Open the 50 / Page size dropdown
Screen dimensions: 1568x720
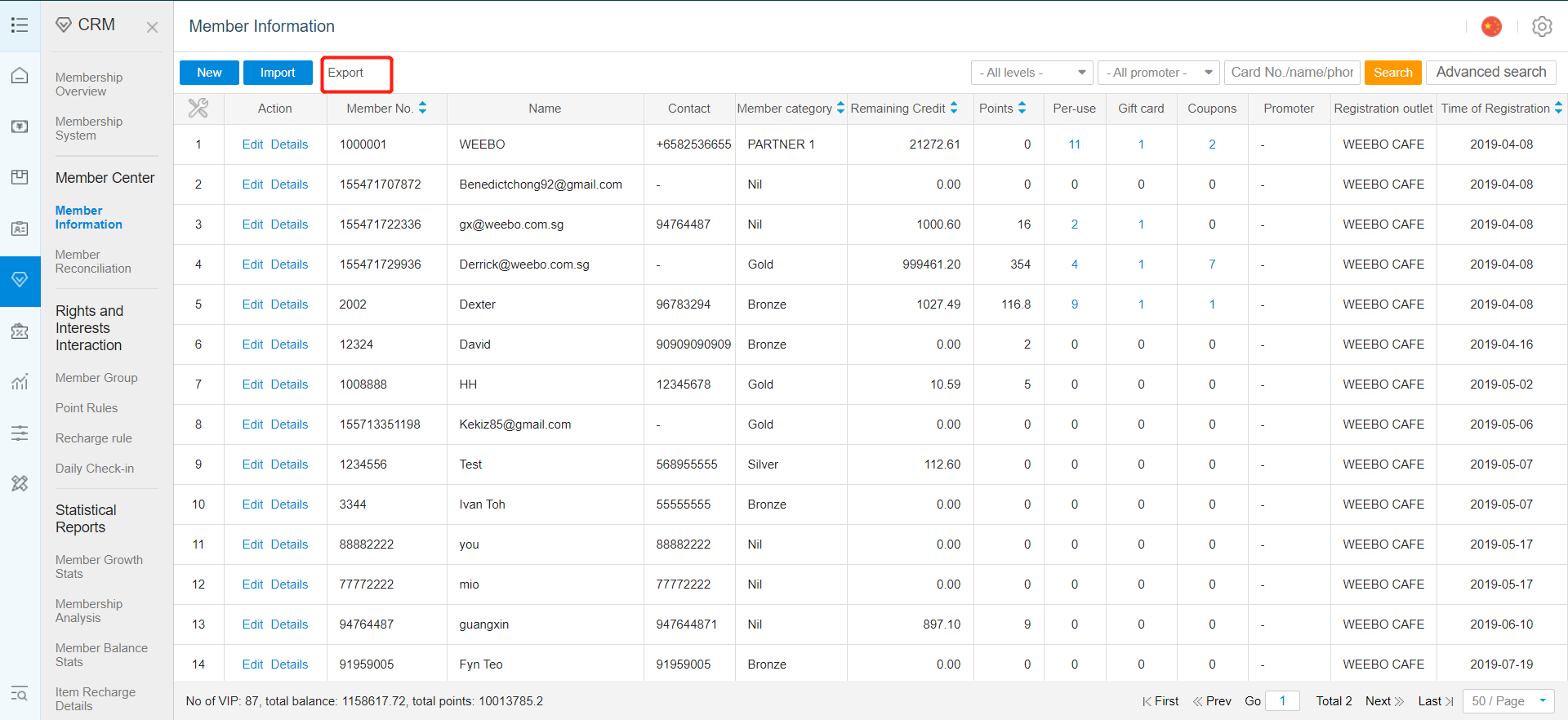tap(1508, 700)
